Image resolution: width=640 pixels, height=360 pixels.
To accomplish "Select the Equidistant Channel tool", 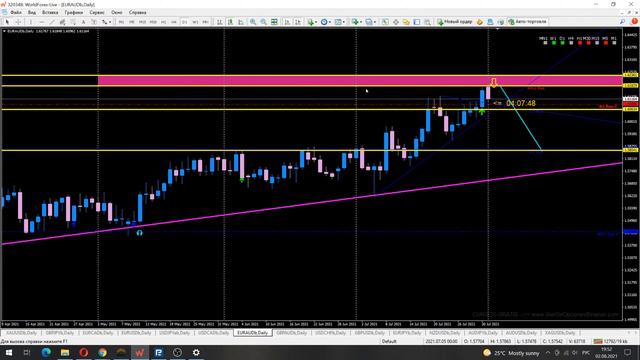I will pyautogui.click(x=62, y=22).
